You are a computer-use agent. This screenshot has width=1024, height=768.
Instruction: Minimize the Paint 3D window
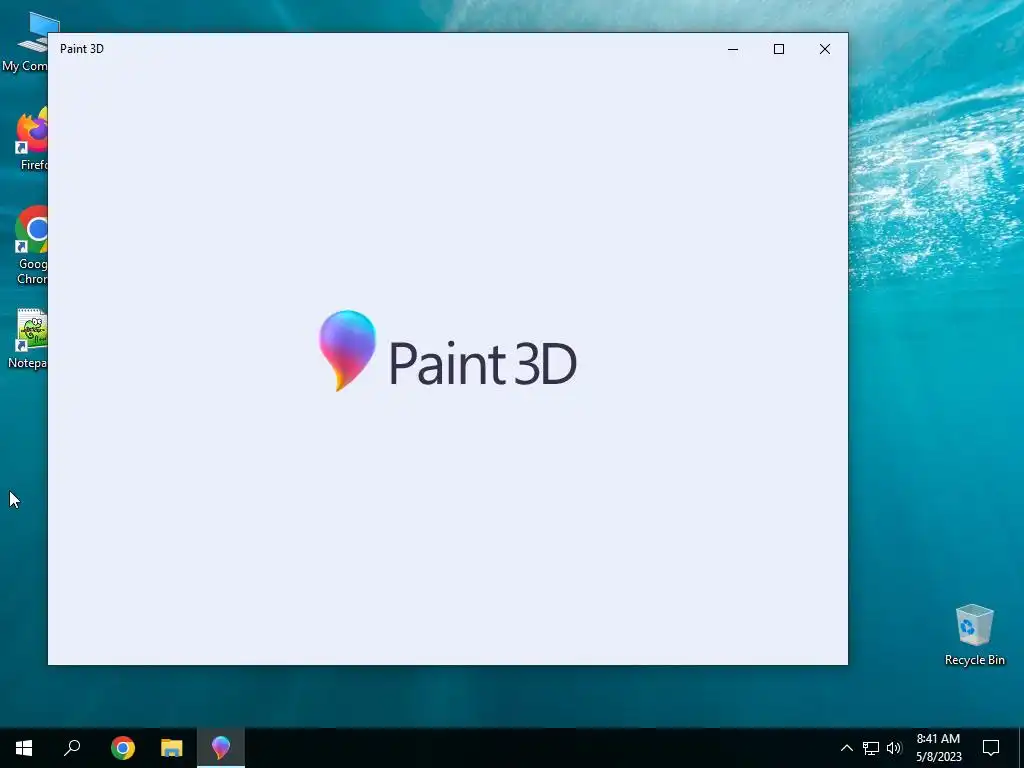(733, 49)
